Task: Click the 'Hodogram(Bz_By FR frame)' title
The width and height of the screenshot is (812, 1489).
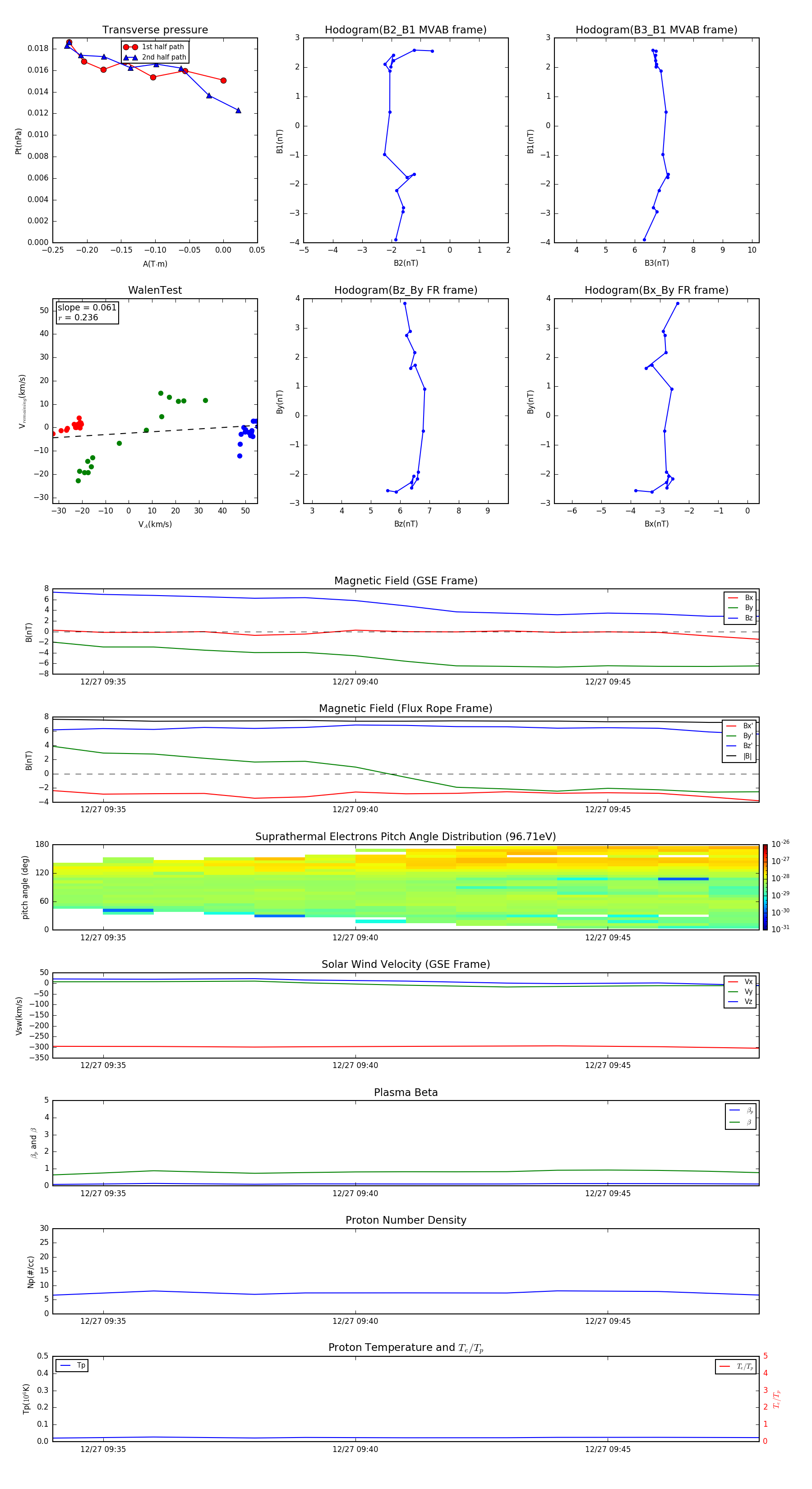Action: pos(406,290)
